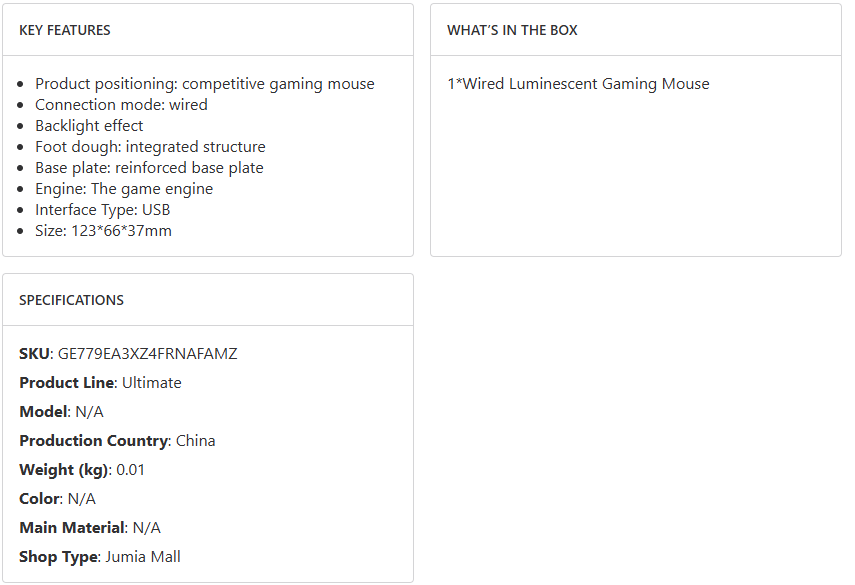855x585 pixels.
Task: Click the 'Color: N/A' specification row
Action: [x=57, y=499]
